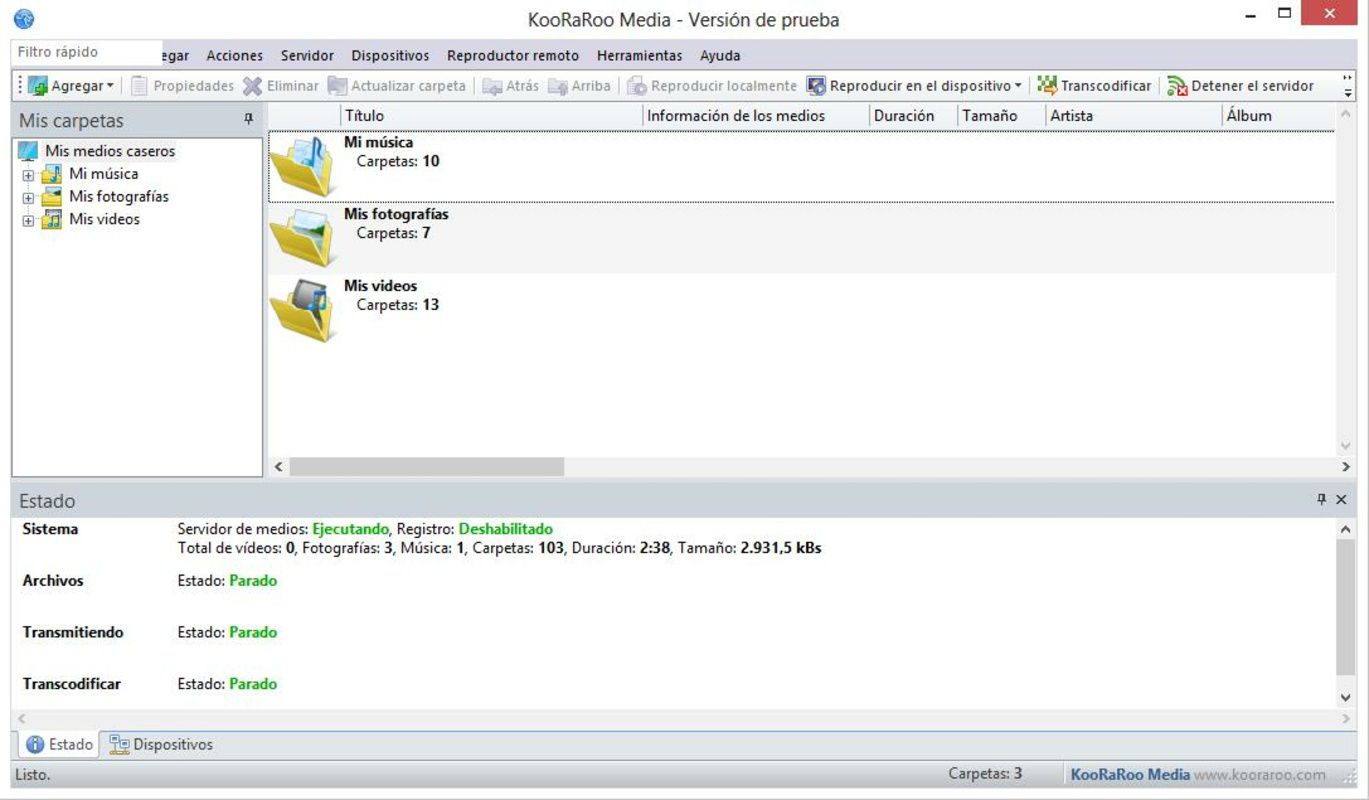Screen dimensions: 1369x800
Task: Open the www.kooraroo.com link
Action: coord(1260,775)
